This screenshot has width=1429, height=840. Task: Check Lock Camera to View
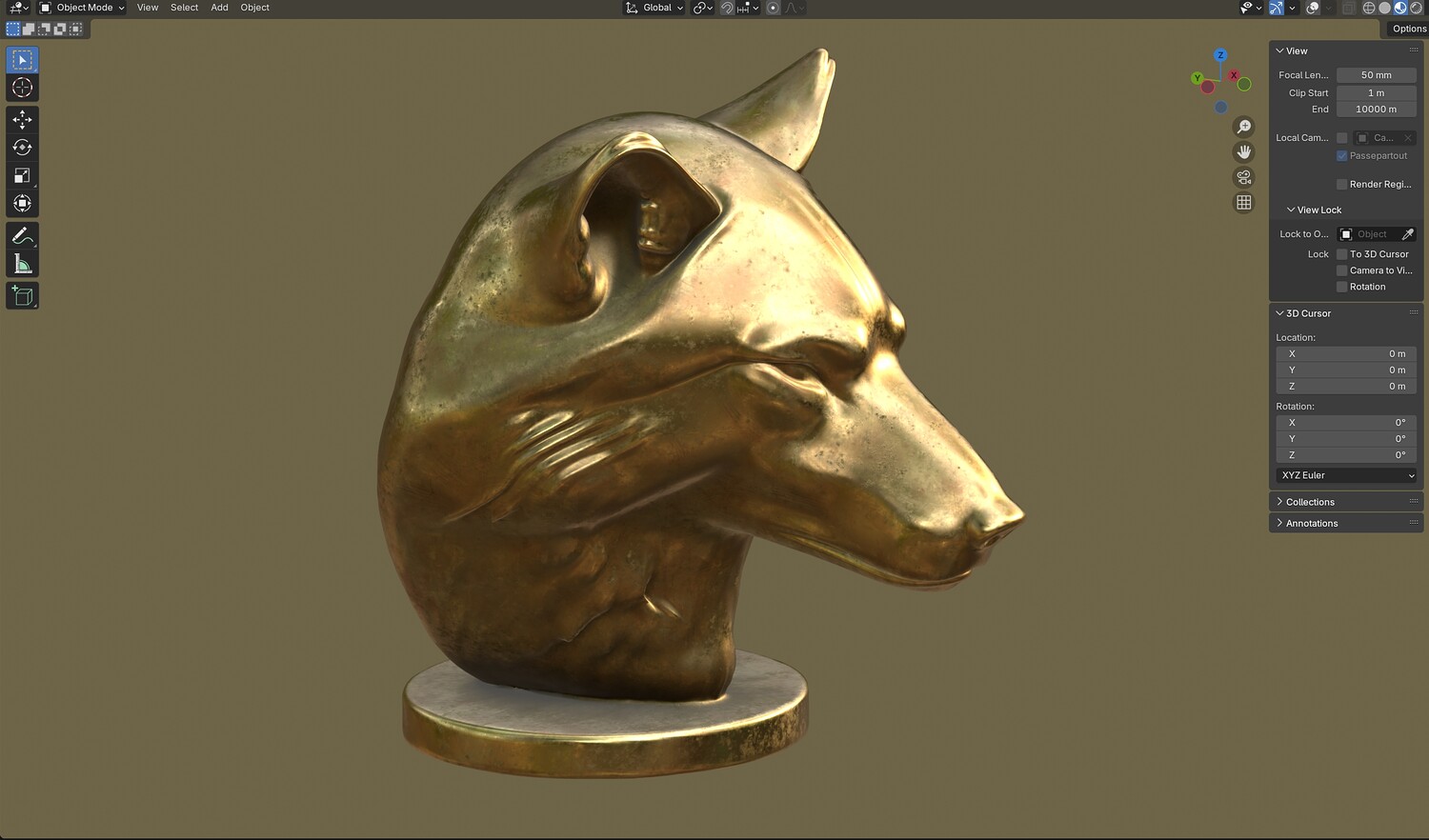point(1342,270)
